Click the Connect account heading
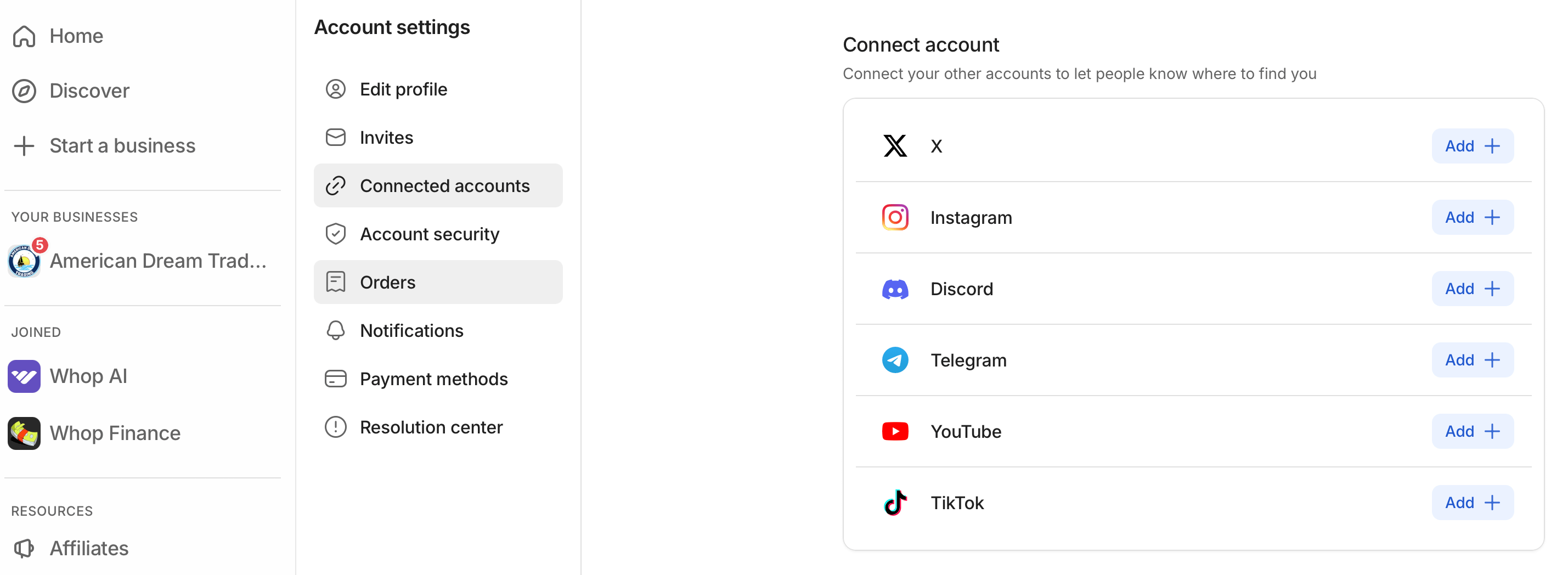 point(921,44)
